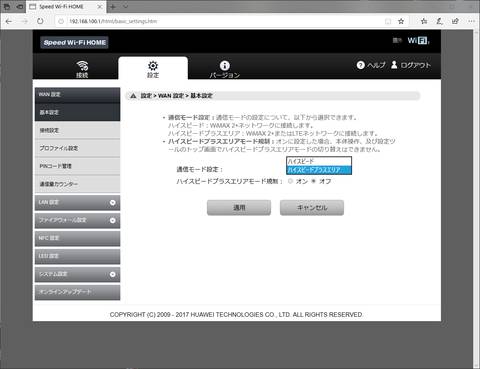480x369 pixels.
Task: Click the share icon in browser toolbar
Action: tap(455, 21)
